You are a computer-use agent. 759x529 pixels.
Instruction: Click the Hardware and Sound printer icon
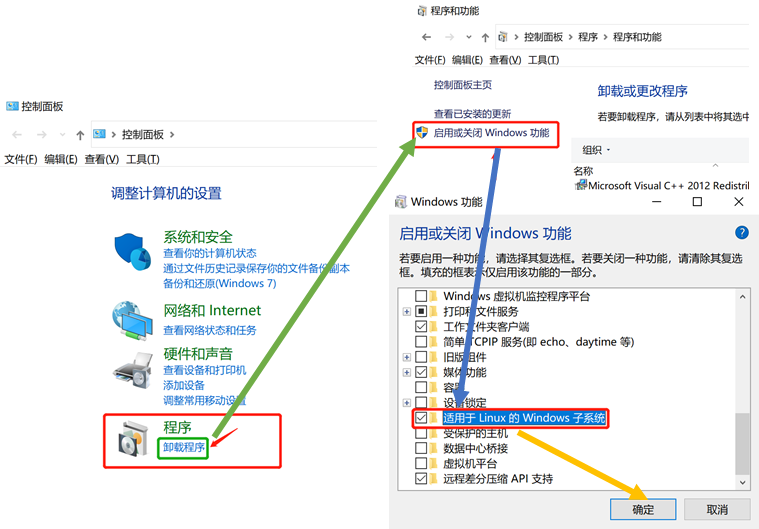pyautogui.click(x=132, y=370)
